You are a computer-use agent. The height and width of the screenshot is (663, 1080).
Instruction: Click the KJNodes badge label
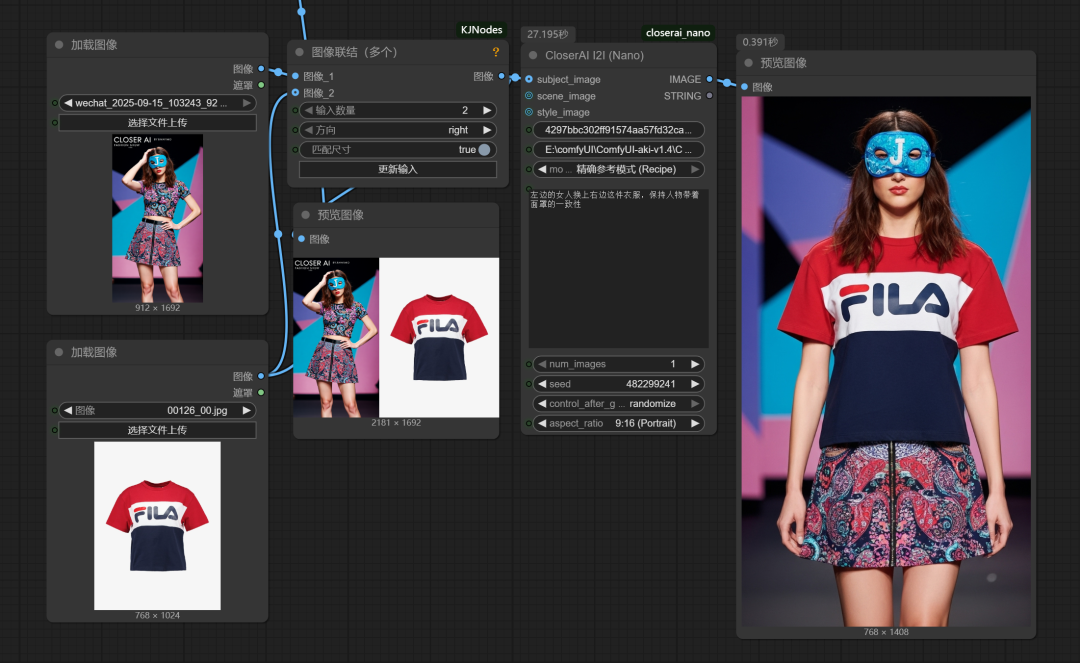(x=481, y=30)
